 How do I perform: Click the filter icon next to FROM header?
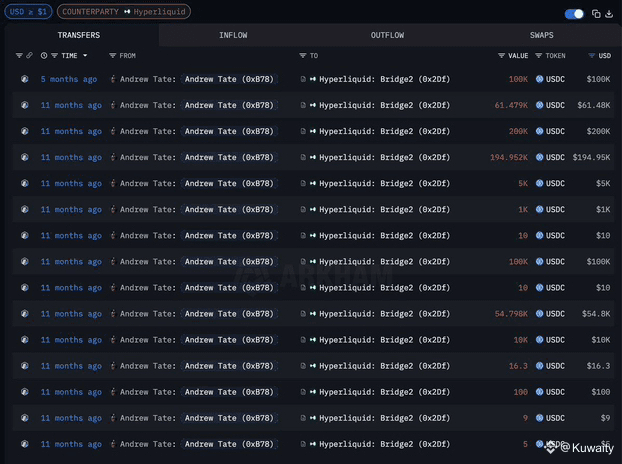(113, 56)
